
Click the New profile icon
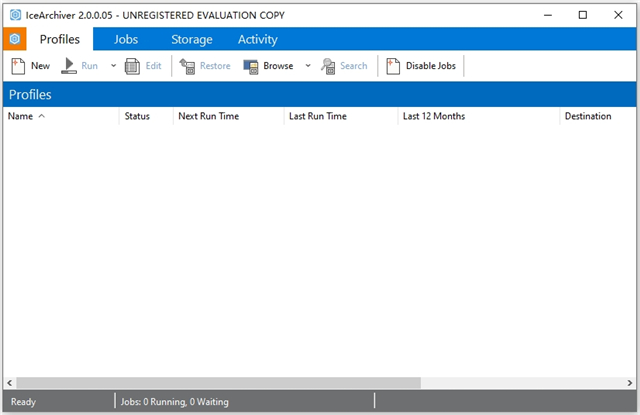click(18, 66)
